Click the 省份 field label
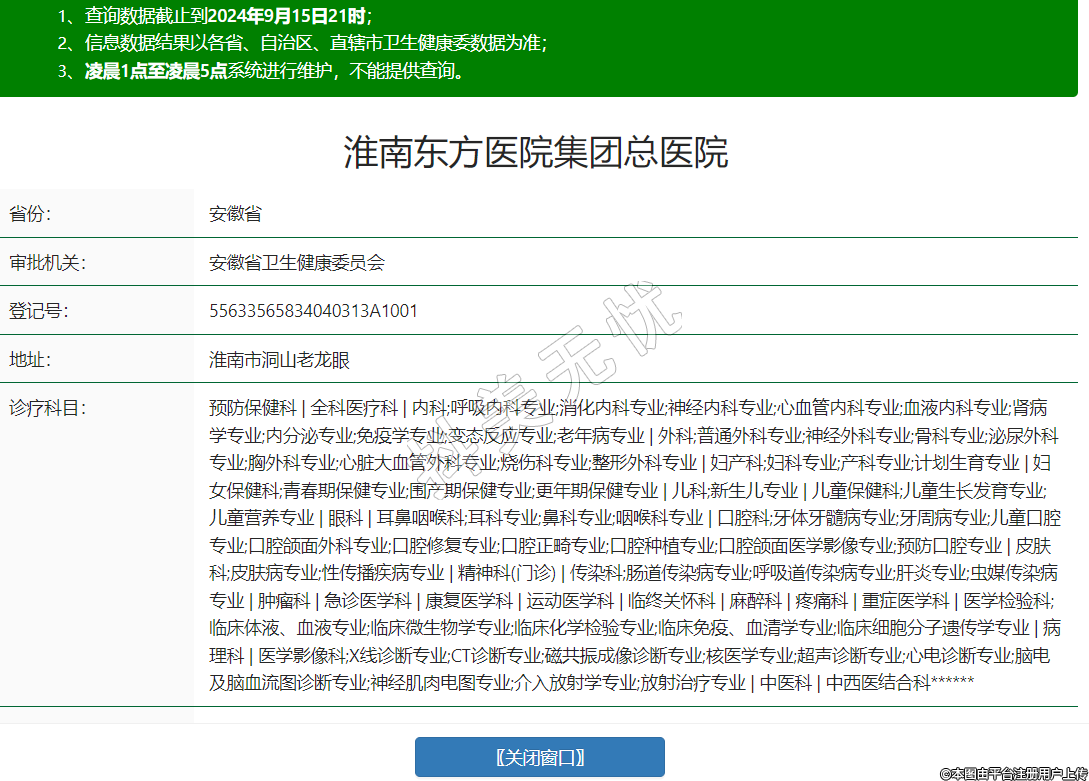 30,213
